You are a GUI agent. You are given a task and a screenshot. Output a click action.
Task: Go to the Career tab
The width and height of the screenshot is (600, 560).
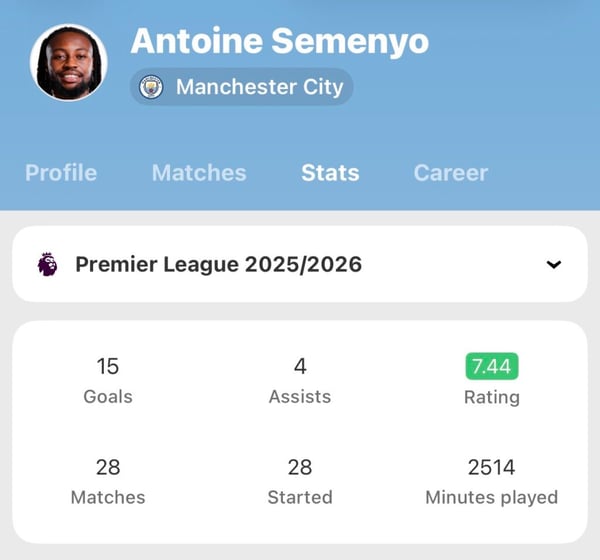click(451, 173)
